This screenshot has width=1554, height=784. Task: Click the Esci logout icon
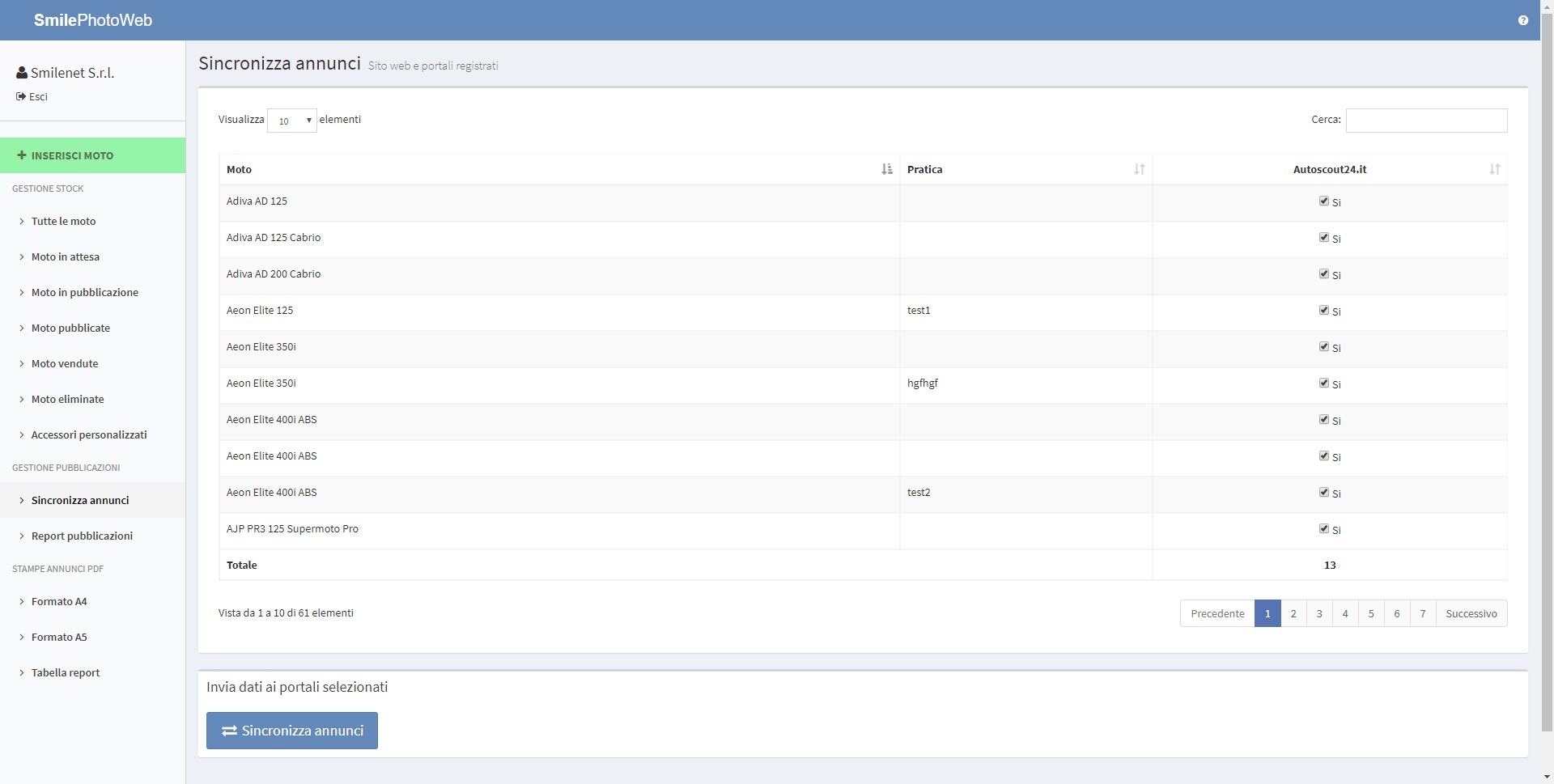pos(21,96)
